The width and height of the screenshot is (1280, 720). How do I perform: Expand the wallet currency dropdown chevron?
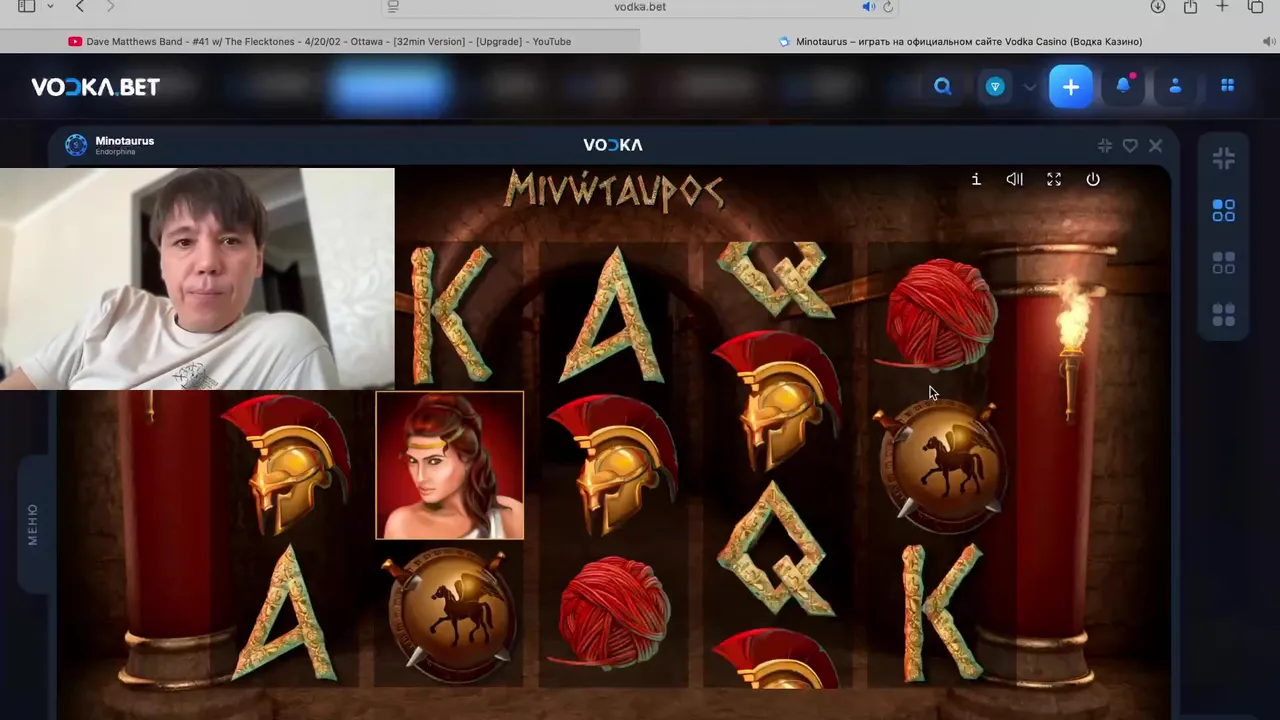point(1029,87)
